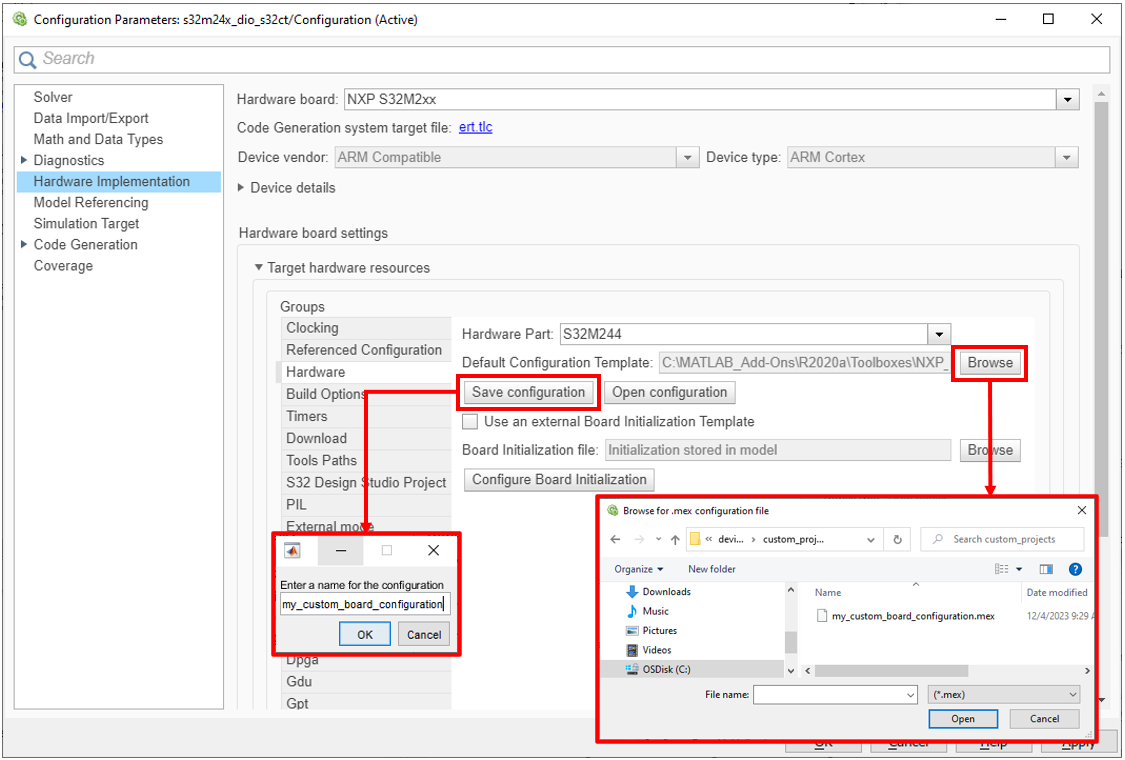Viewport: 1125px width, 760px height.
Task: Click Browse next to Default Configuration Template
Action: pos(990,362)
